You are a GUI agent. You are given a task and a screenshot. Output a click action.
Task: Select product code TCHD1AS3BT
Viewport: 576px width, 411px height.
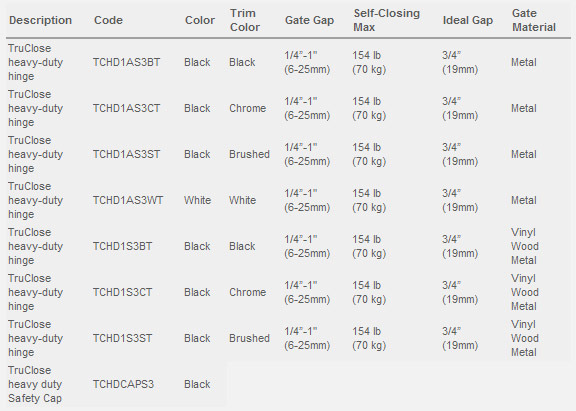126,62
